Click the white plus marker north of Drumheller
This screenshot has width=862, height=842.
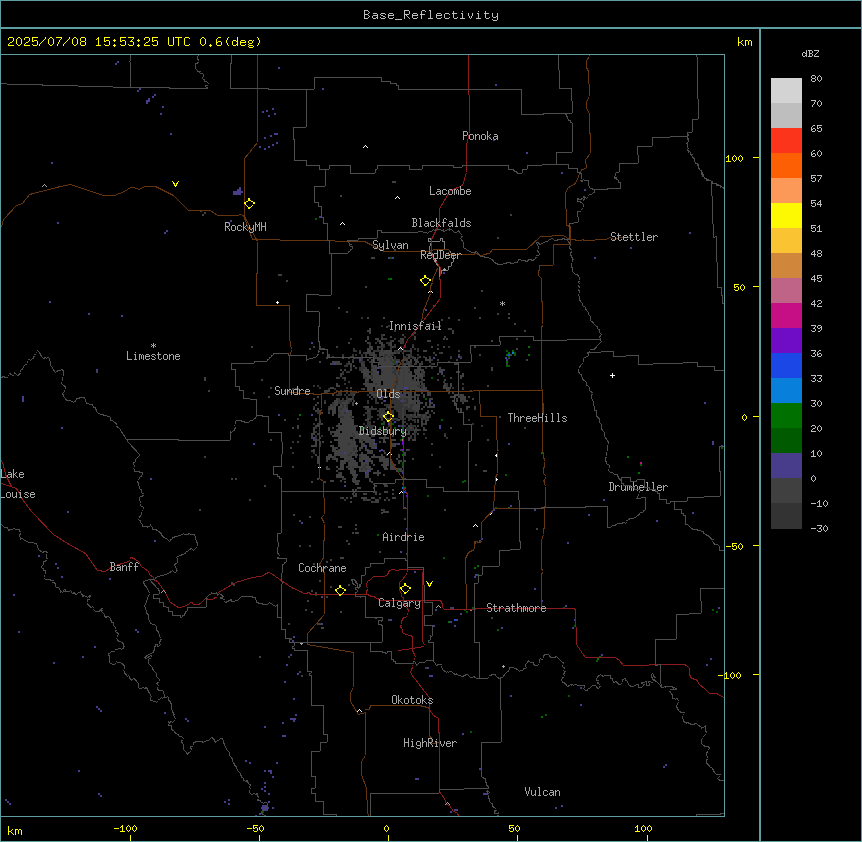tap(612, 375)
